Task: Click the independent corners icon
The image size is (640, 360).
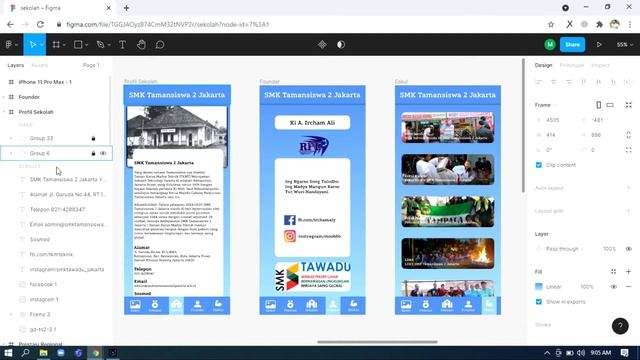Action: click(629, 150)
